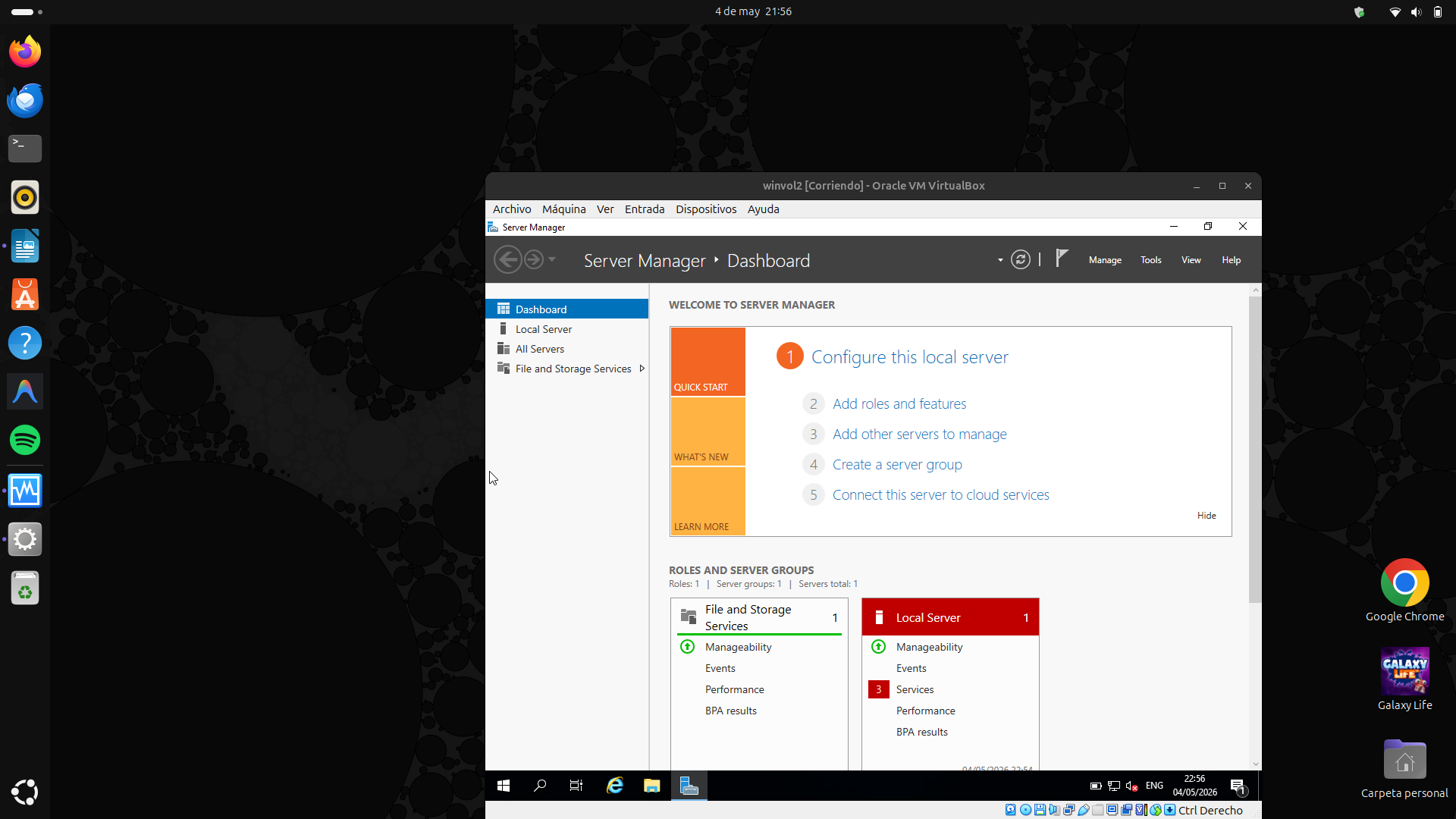
Task: Open File and Storage Services tile header
Action: point(759,617)
